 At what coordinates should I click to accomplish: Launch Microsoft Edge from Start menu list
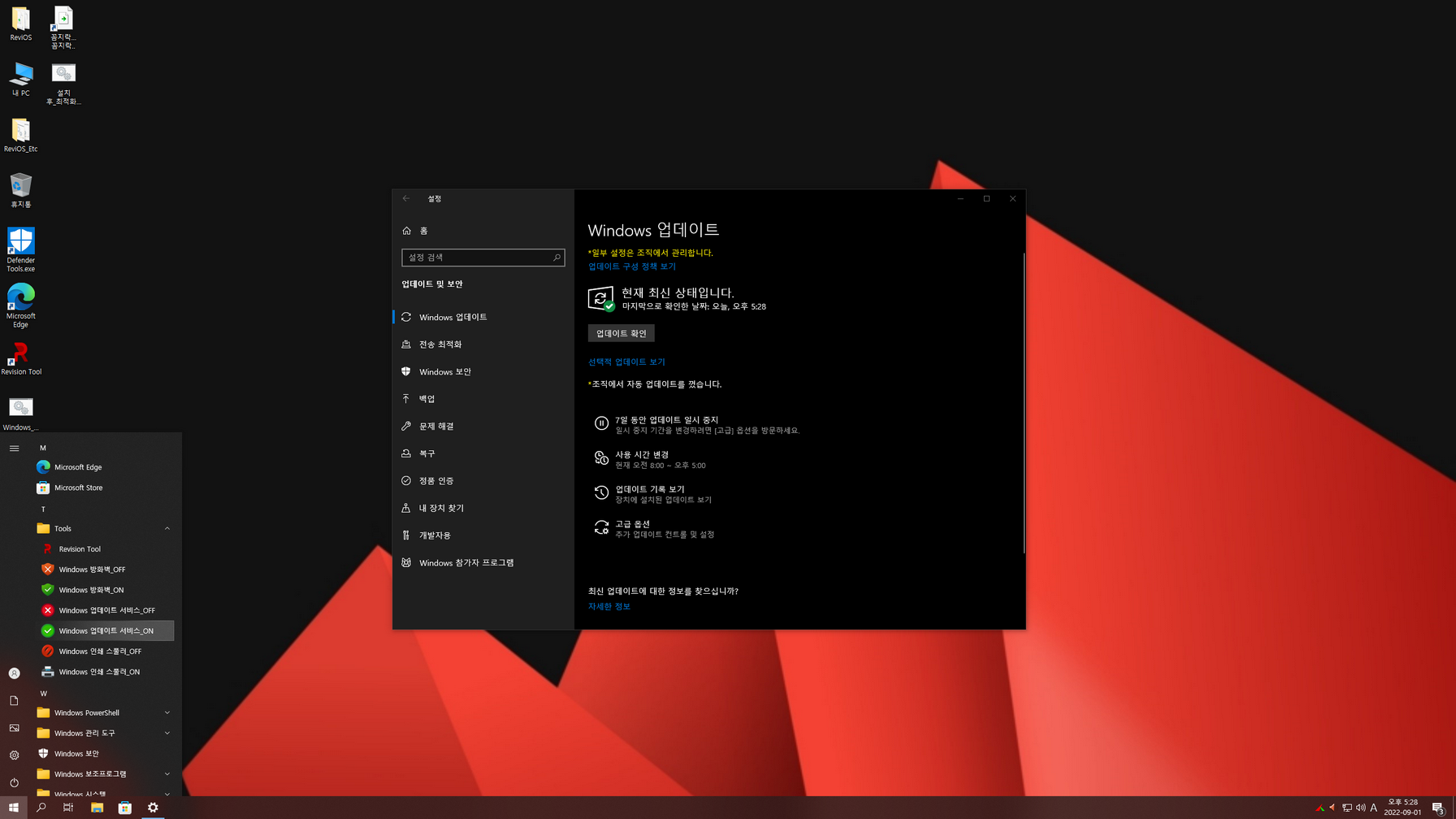pyautogui.click(x=104, y=467)
